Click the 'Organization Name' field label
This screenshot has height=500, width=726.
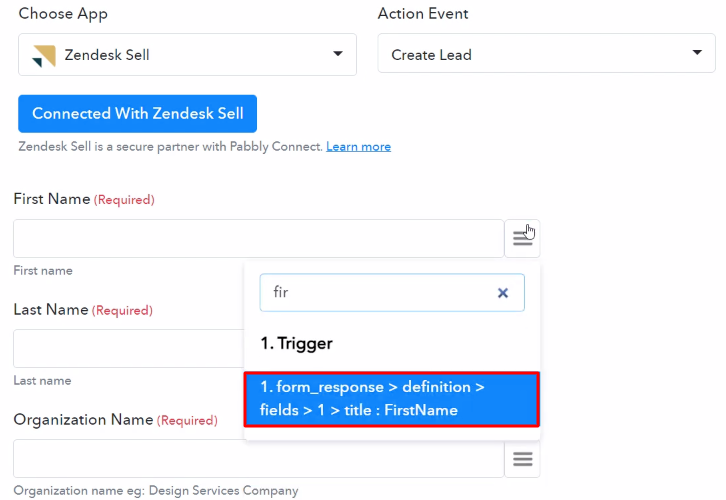[83, 419]
